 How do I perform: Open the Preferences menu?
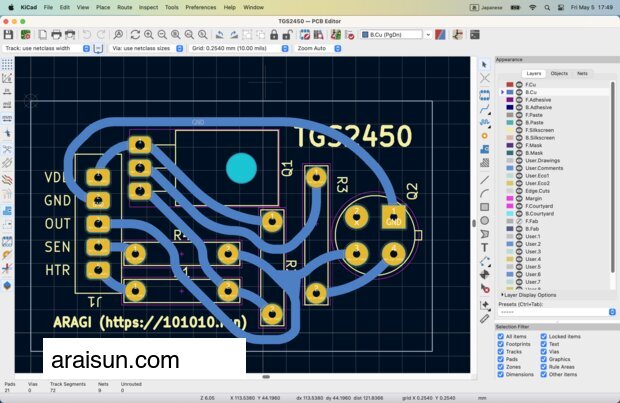[200, 7]
